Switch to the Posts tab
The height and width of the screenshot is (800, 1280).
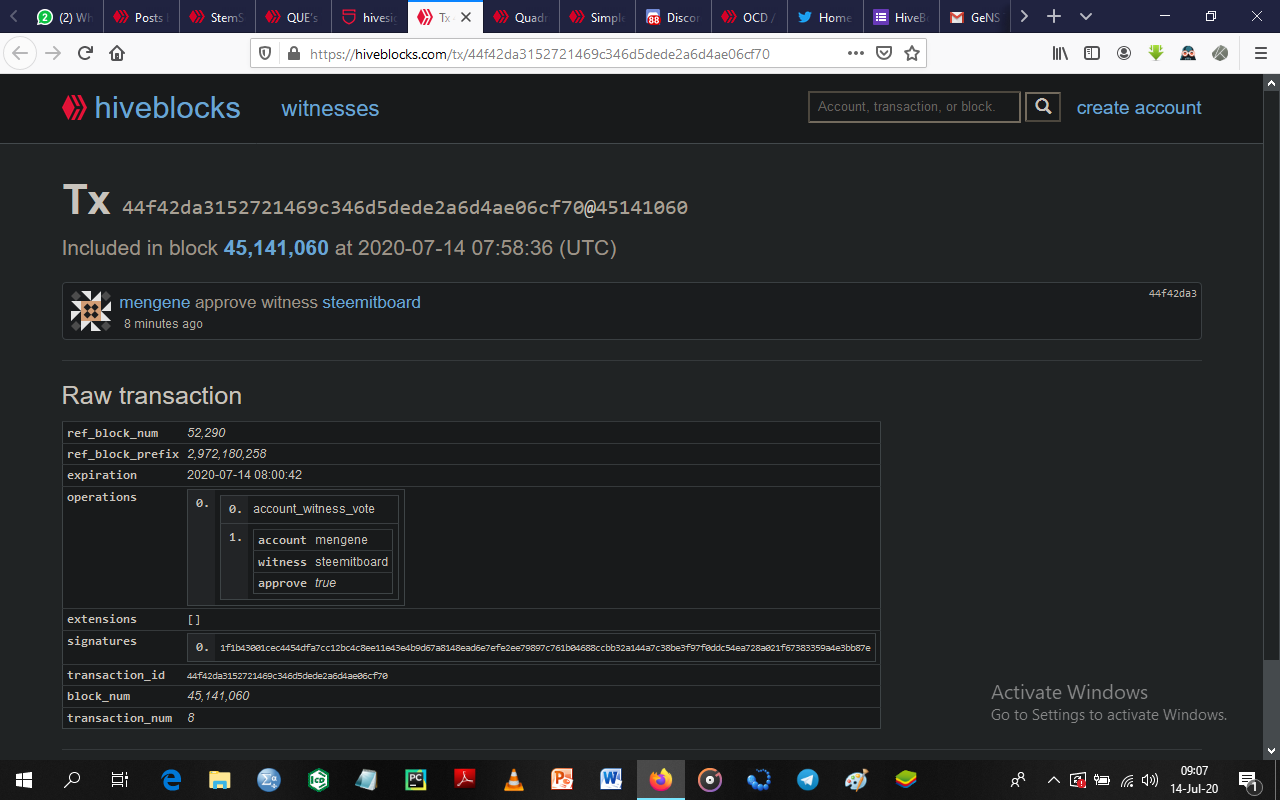[x=141, y=17]
